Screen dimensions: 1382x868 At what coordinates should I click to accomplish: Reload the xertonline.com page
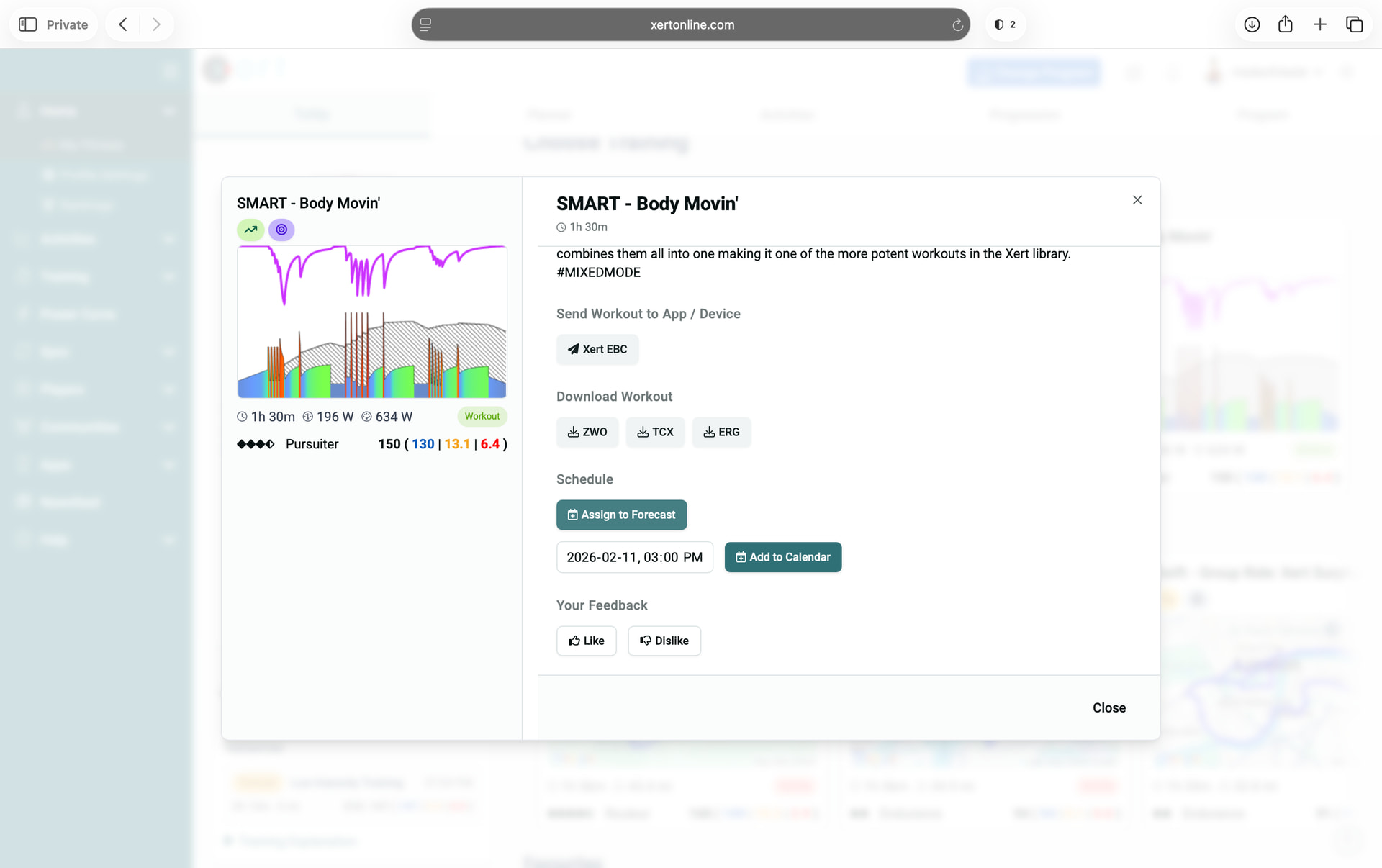957,25
